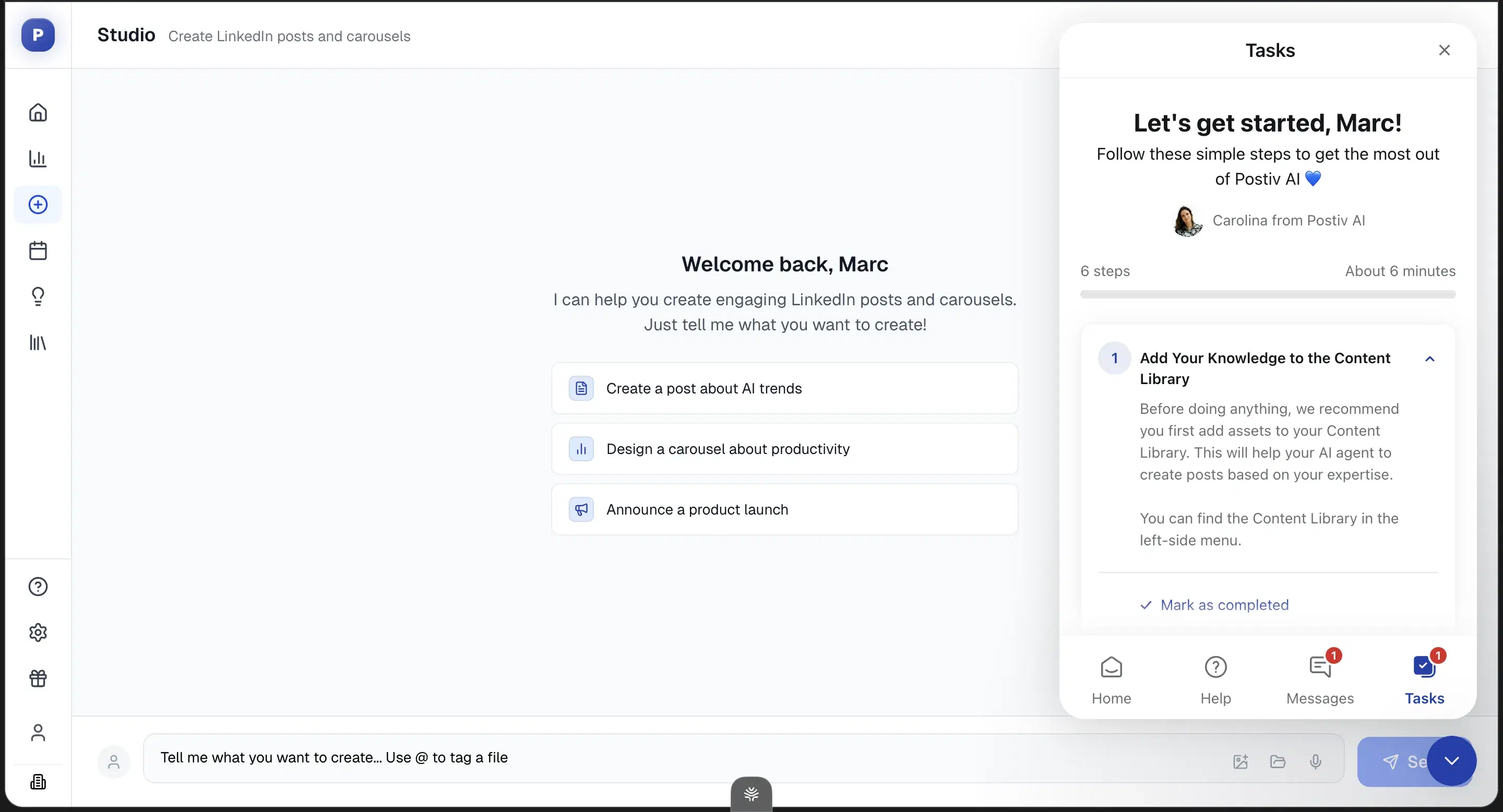This screenshot has height=812, width=1503.
Task: Select the Studio plus-circle sidebar icon
Action: click(38, 204)
